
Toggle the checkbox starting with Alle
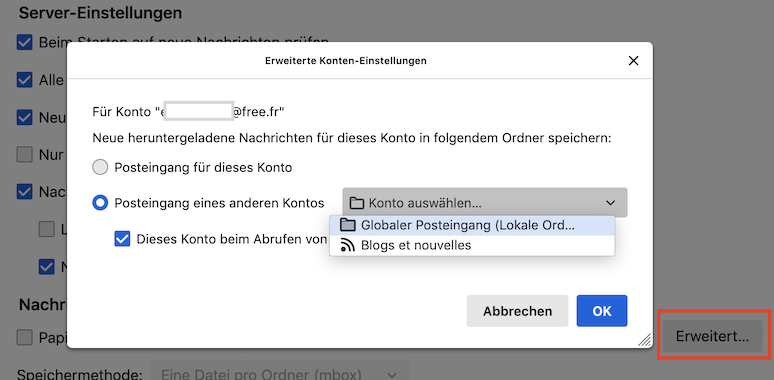(24, 80)
